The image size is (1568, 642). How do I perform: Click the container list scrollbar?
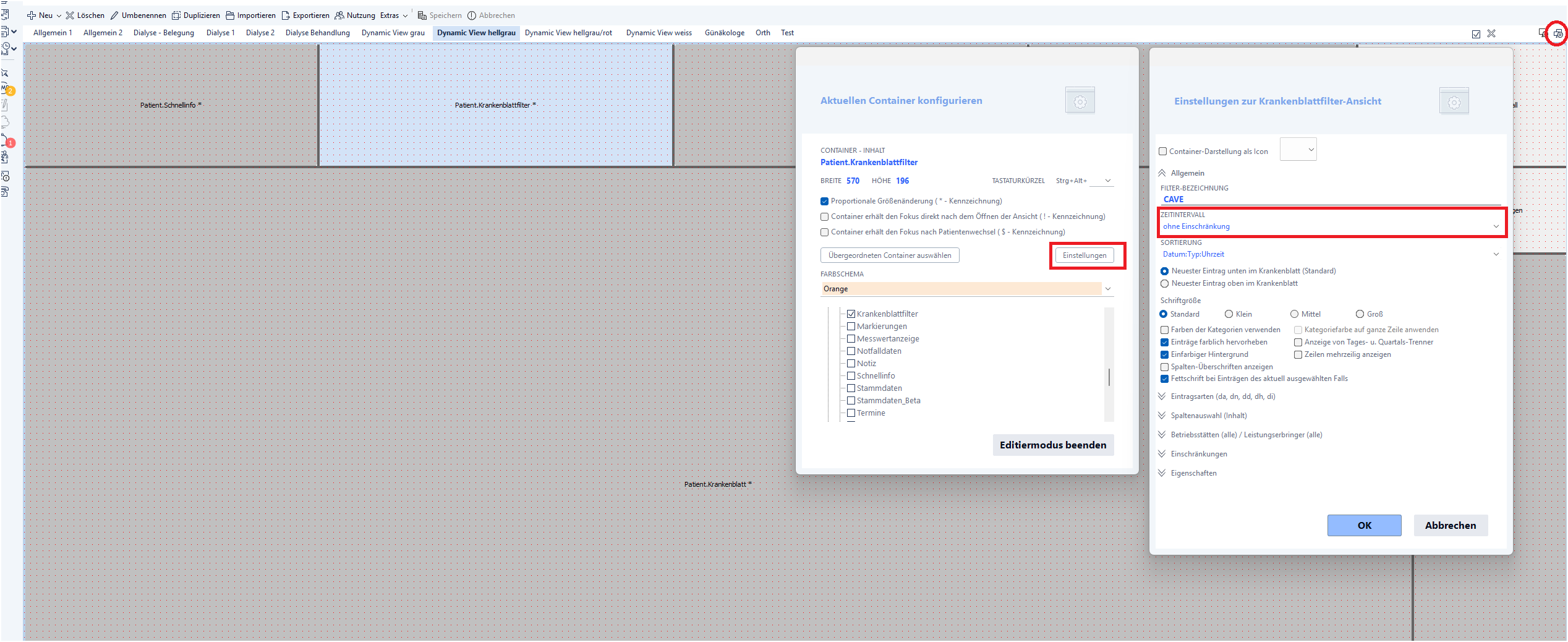tap(1109, 377)
